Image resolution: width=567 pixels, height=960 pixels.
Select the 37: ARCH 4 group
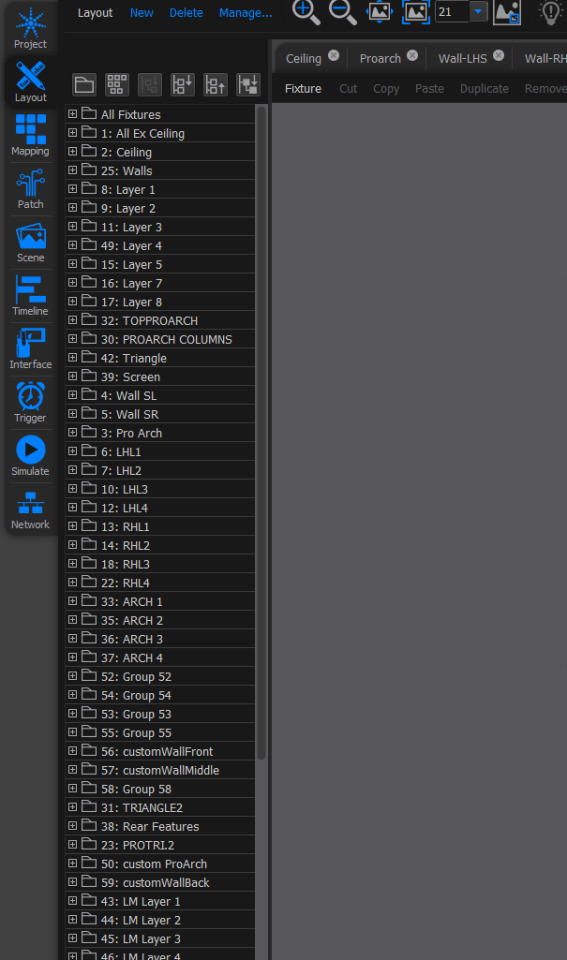[x=160, y=658]
